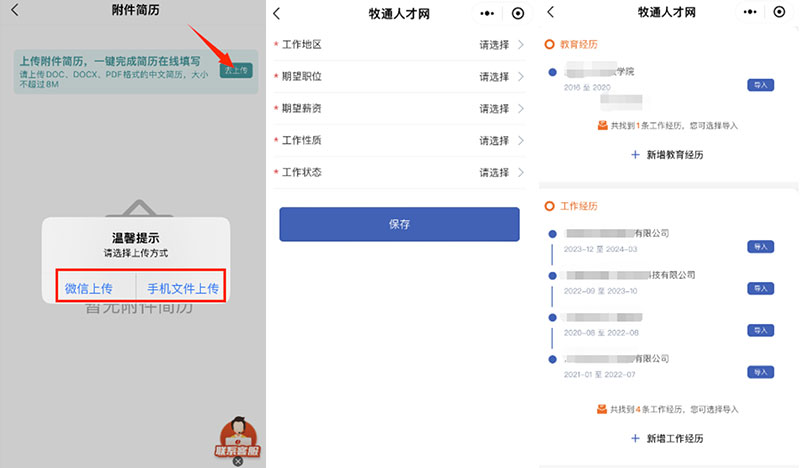Click the 联系客服 customer service avatar icon
The image size is (800, 468).
[237, 436]
